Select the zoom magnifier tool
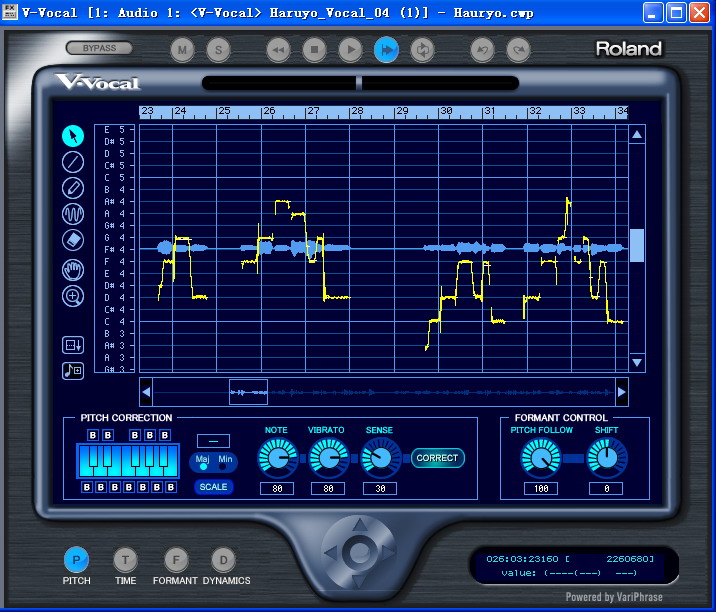 [x=73, y=296]
